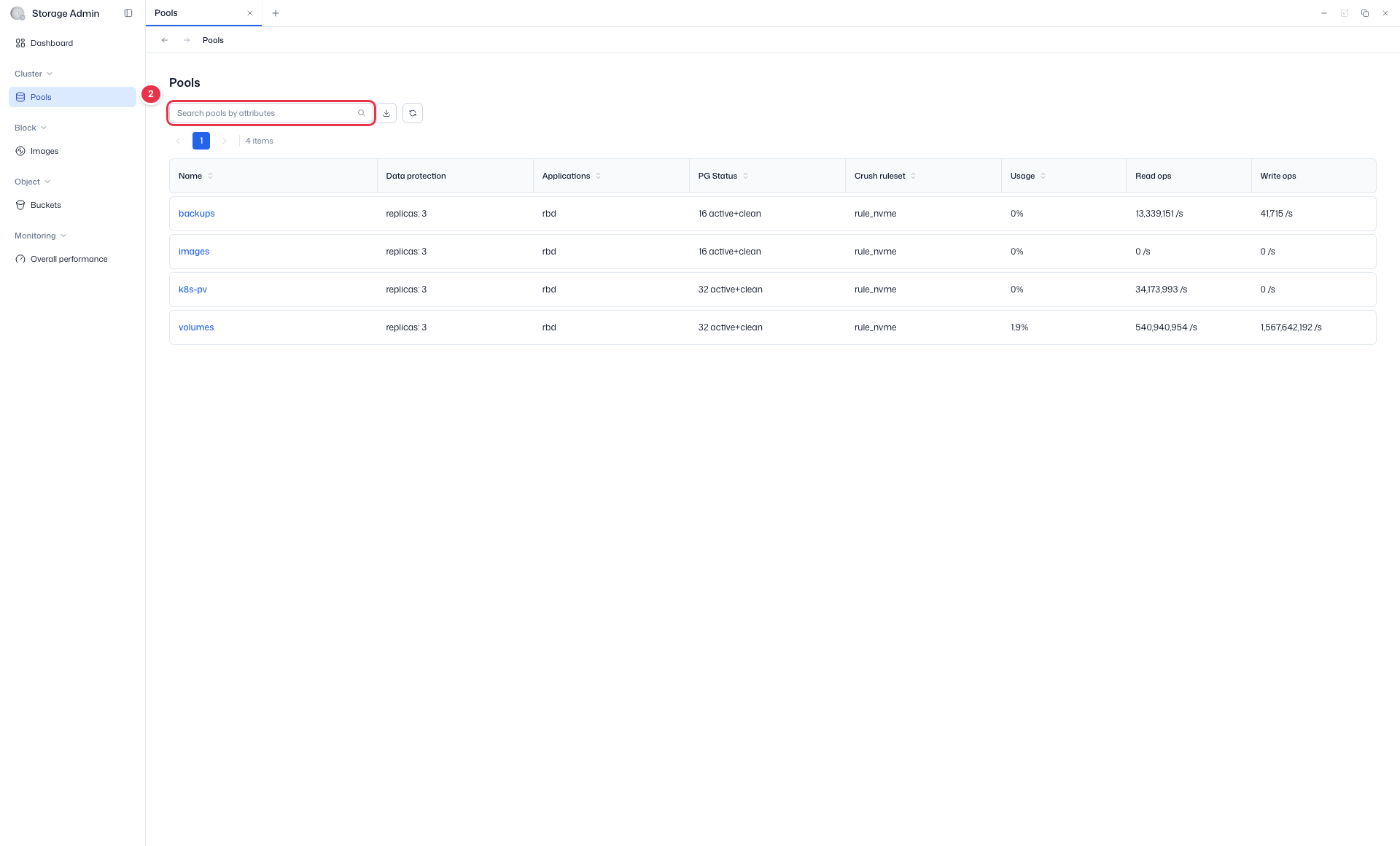The height and width of the screenshot is (846, 1400).
Task: Open the k8s-pv pool link
Action: (192, 290)
